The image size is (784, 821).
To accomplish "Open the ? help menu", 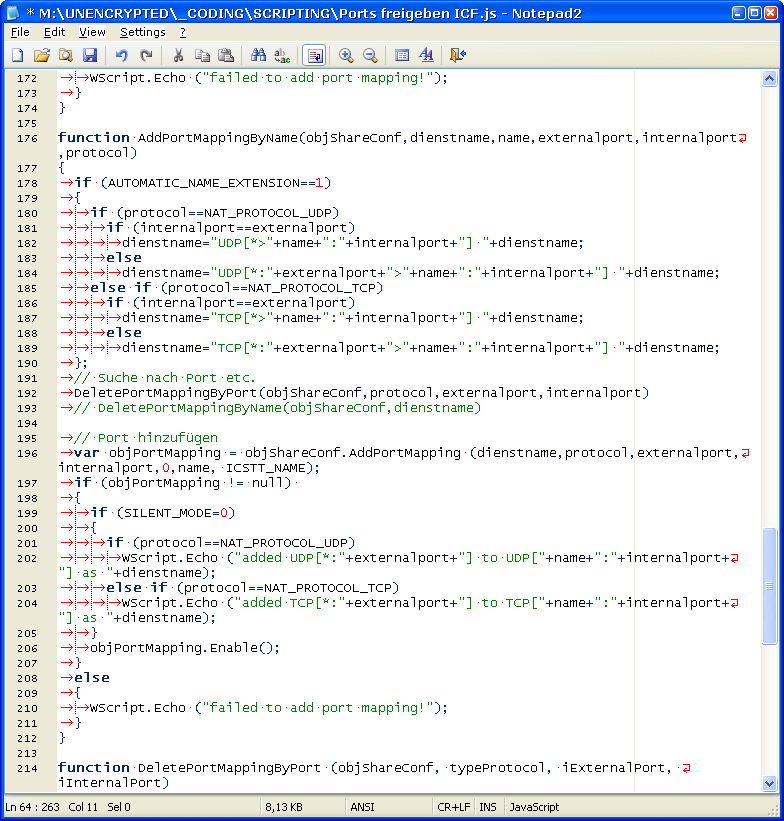I will click(183, 32).
